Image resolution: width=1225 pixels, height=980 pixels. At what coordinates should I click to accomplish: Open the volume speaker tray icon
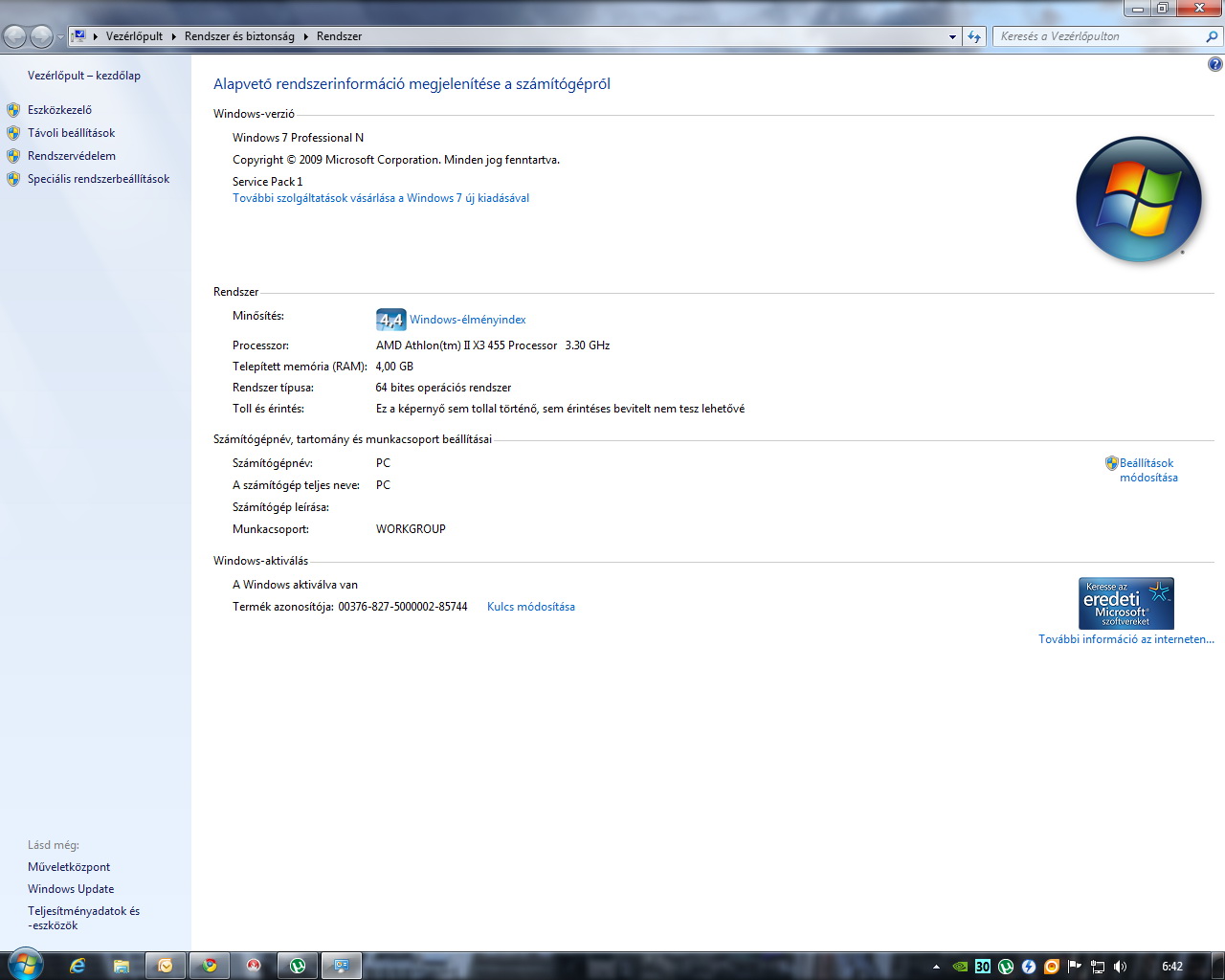[1121, 967]
